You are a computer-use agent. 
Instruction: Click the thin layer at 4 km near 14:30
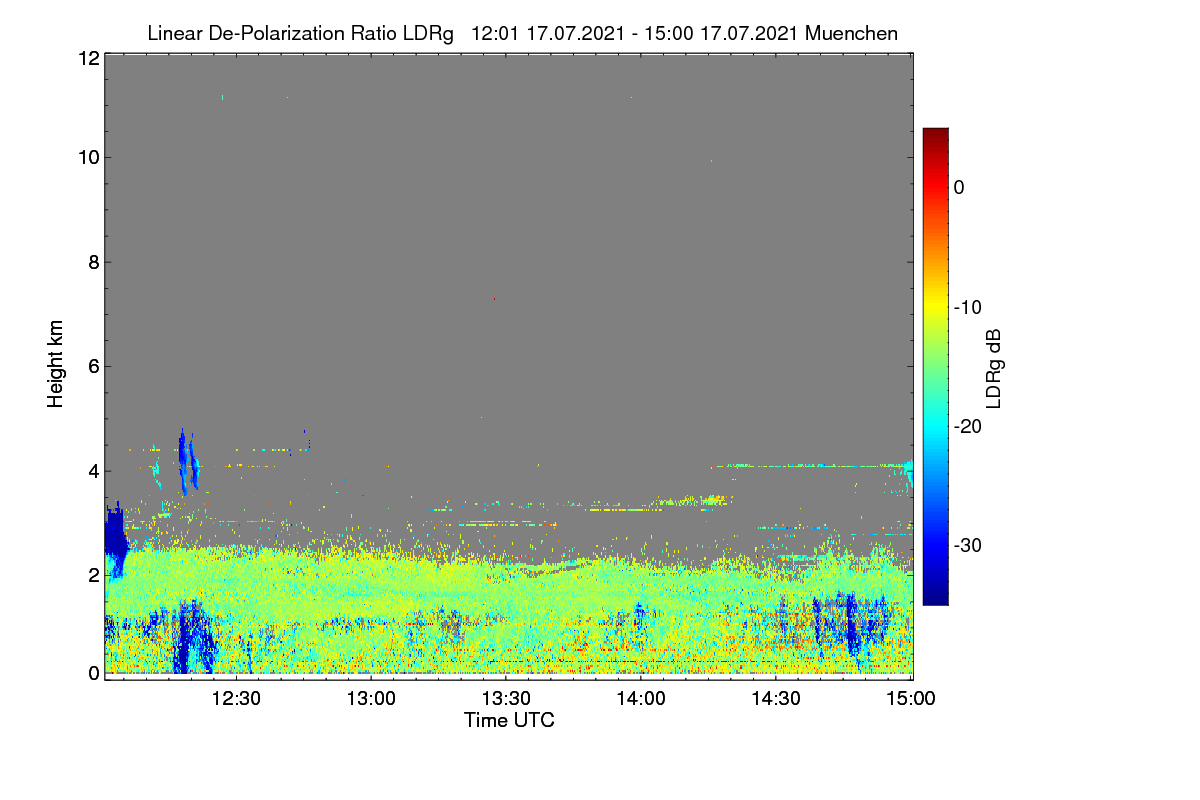(x=810, y=465)
